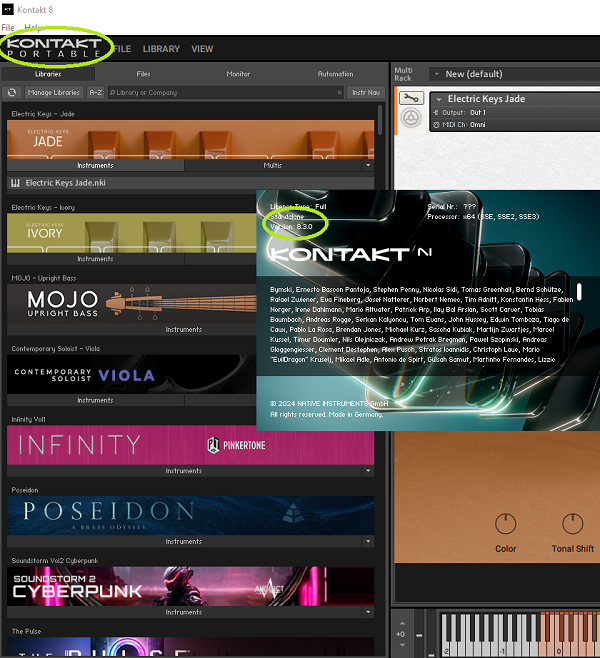This screenshot has width=600, height=658.
Task: Click the Color knob
Action: coord(506,524)
